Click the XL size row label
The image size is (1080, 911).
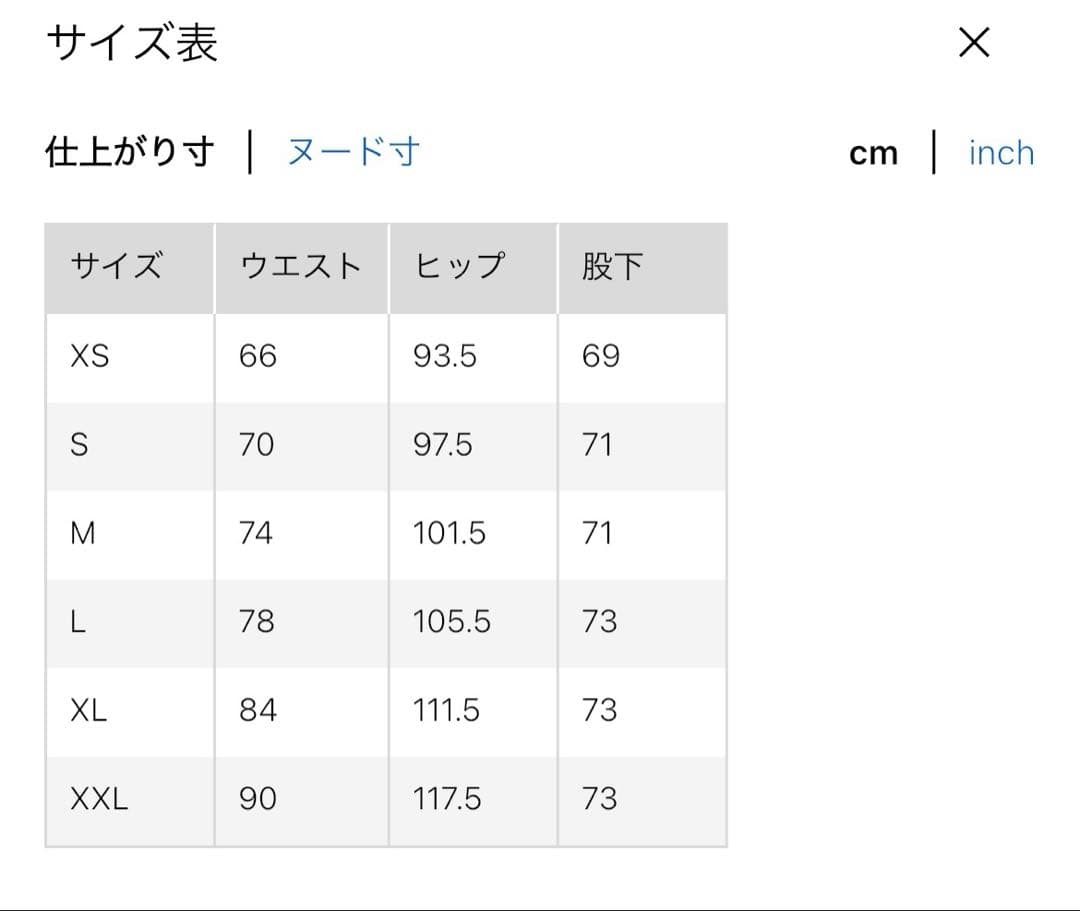89,710
